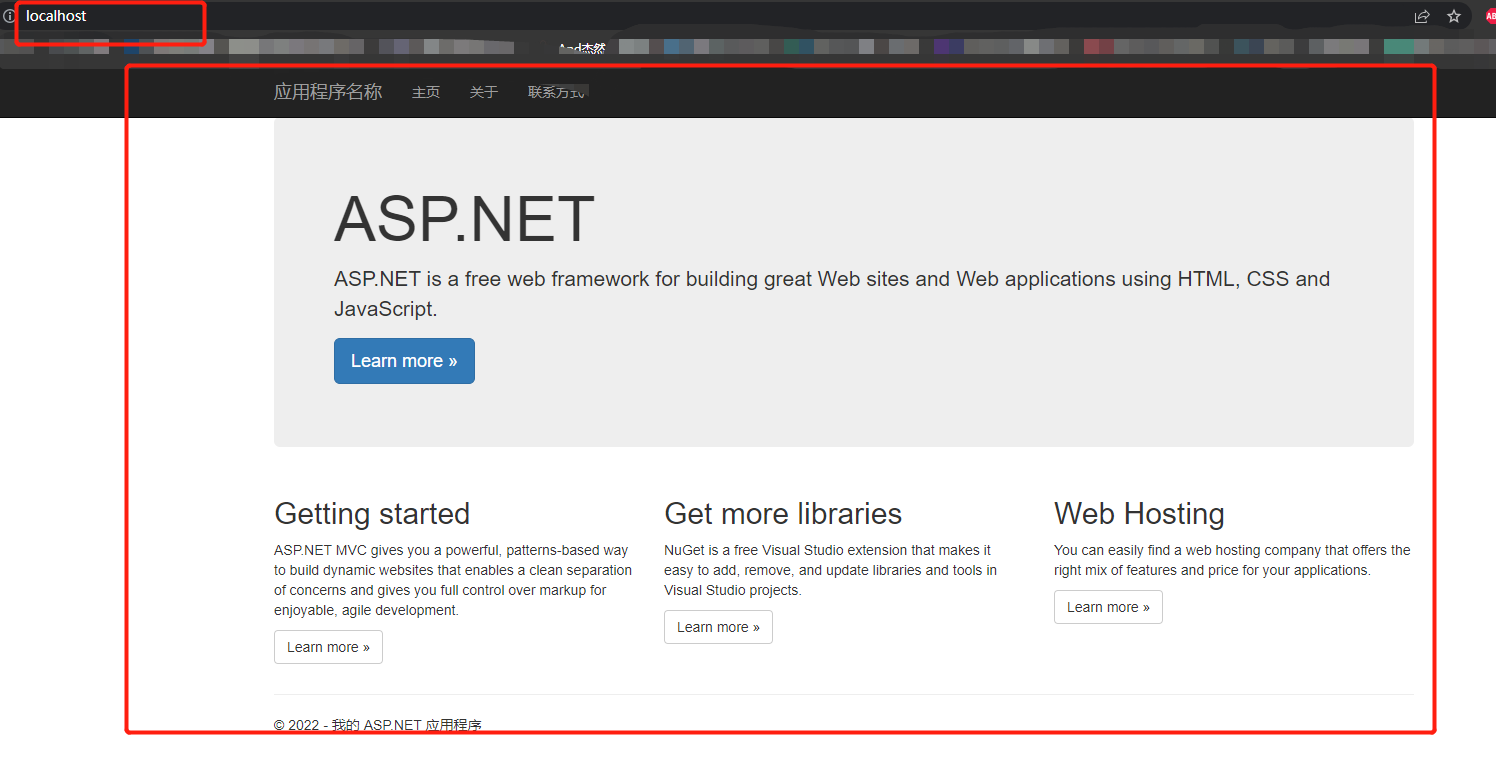Click the site info icon beside localhost

pyautogui.click(x=9, y=16)
